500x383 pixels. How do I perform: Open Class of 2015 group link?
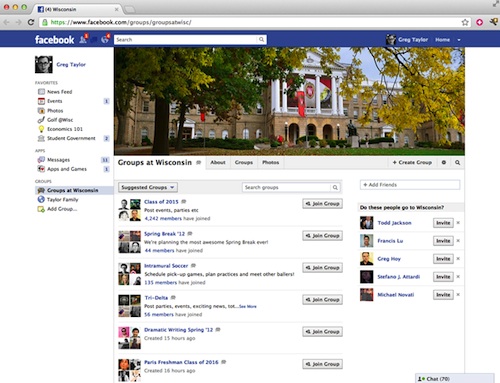coord(161,202)
